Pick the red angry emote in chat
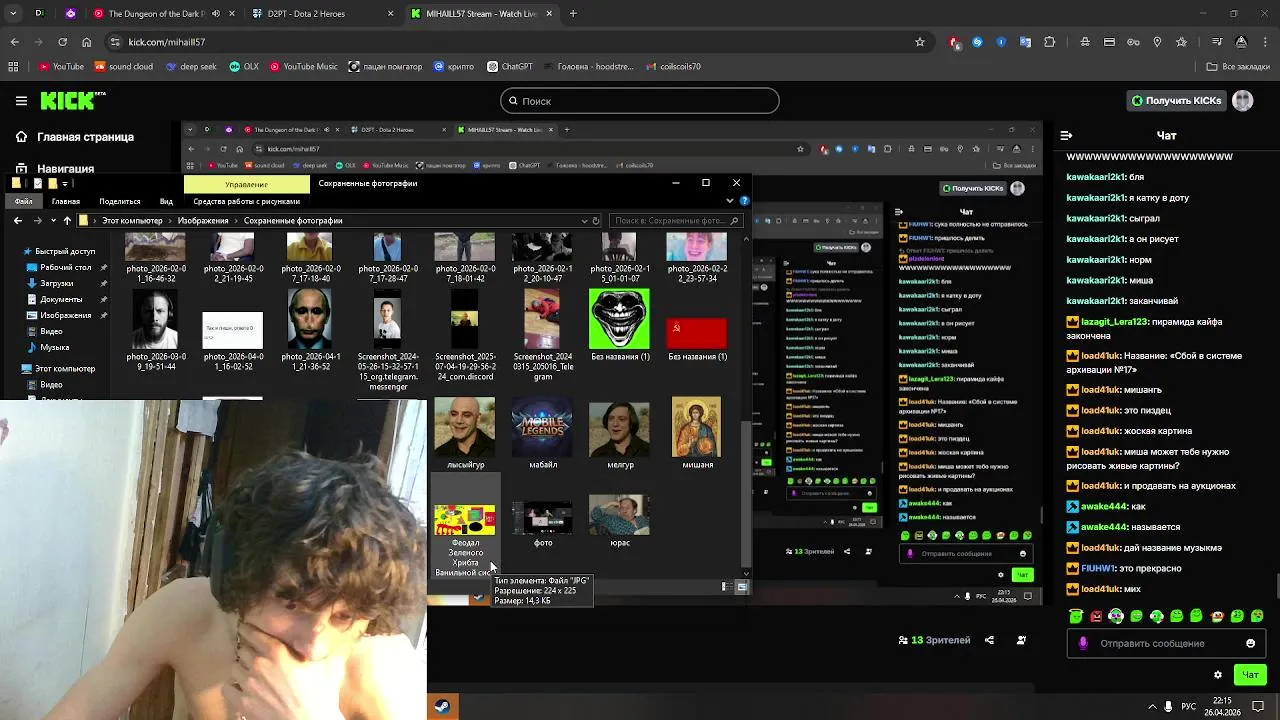Image resolution: width=1280 pixels, height=720 pixels. coord(1096,616)
